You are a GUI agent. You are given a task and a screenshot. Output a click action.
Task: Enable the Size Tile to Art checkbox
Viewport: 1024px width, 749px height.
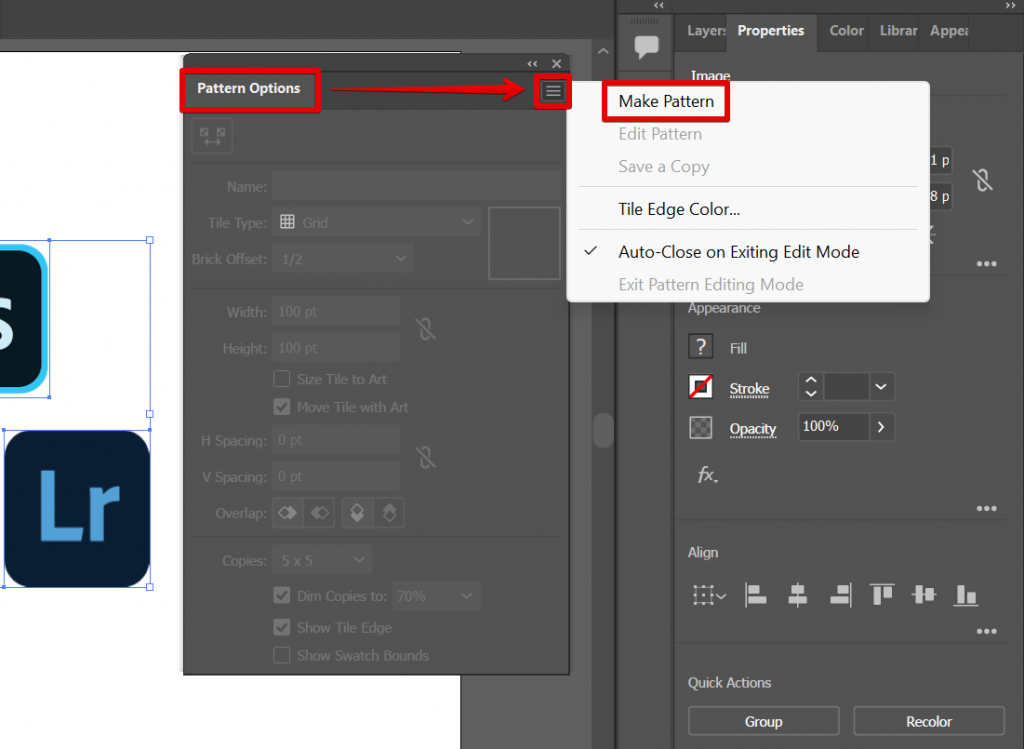281,379
